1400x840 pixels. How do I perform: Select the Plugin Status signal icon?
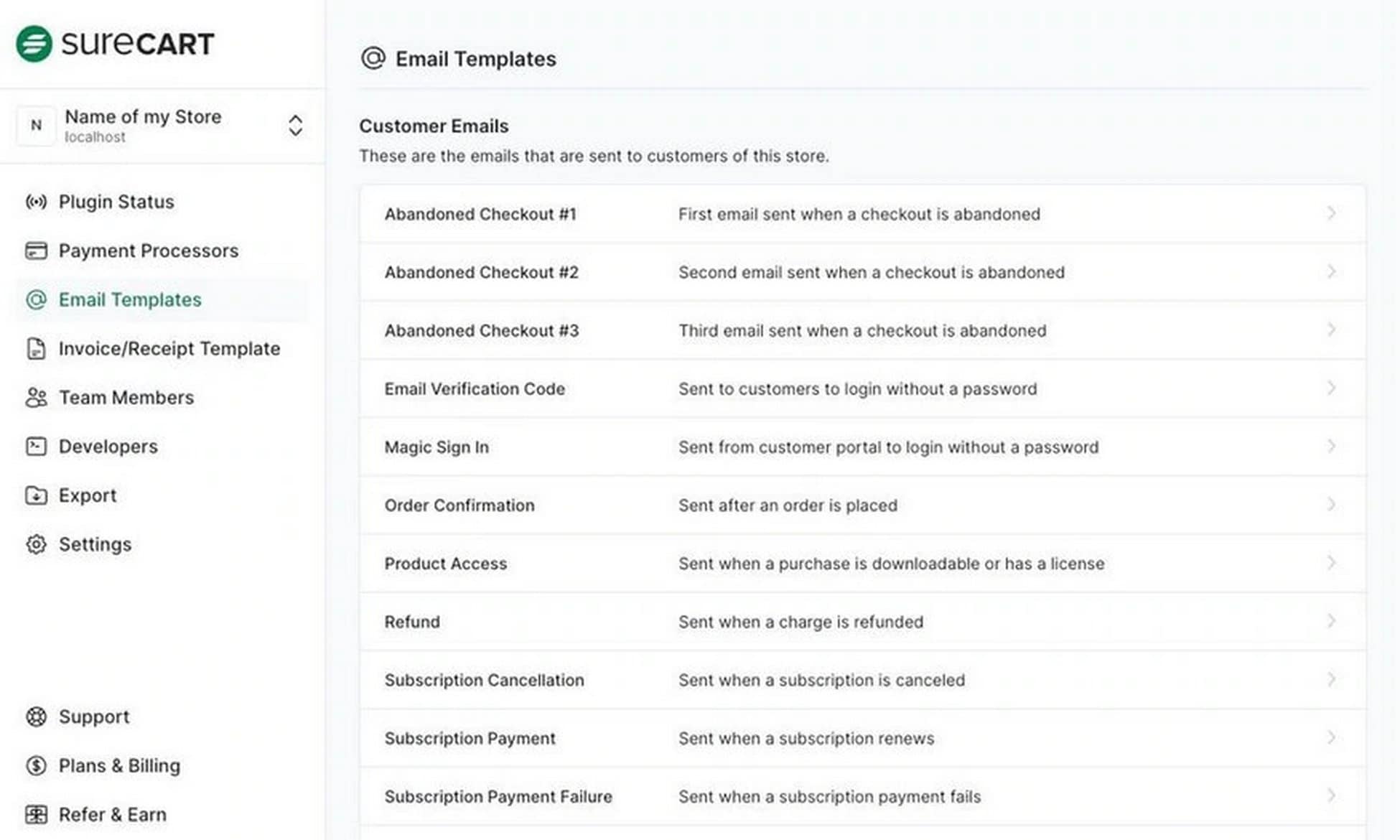pyautogui.click(x=36, y=202)
